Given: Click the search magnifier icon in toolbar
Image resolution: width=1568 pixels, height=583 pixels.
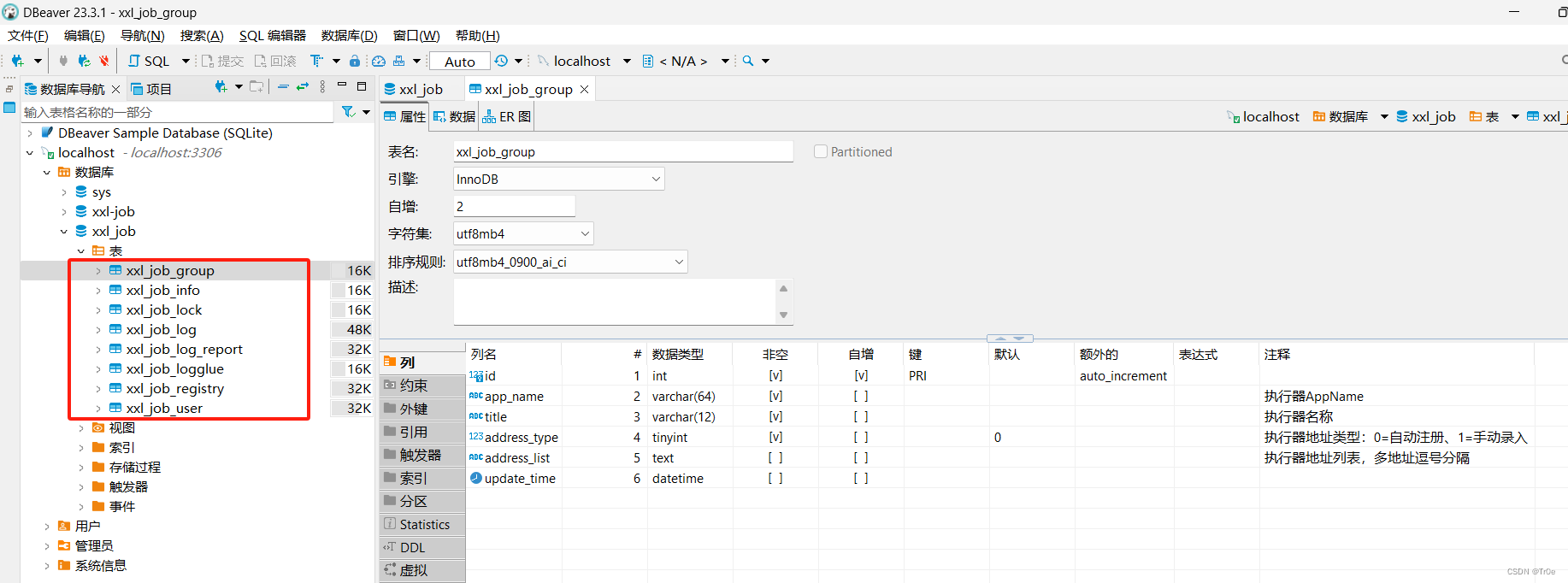Looking at the screenshot, I should click(748, 61).
